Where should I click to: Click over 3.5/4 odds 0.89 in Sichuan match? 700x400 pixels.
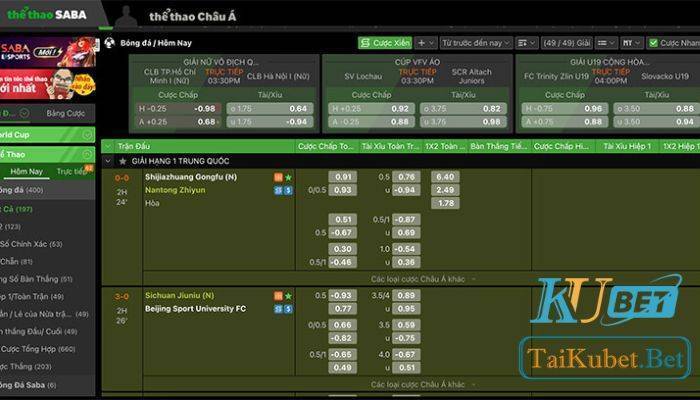click(406, 296)
